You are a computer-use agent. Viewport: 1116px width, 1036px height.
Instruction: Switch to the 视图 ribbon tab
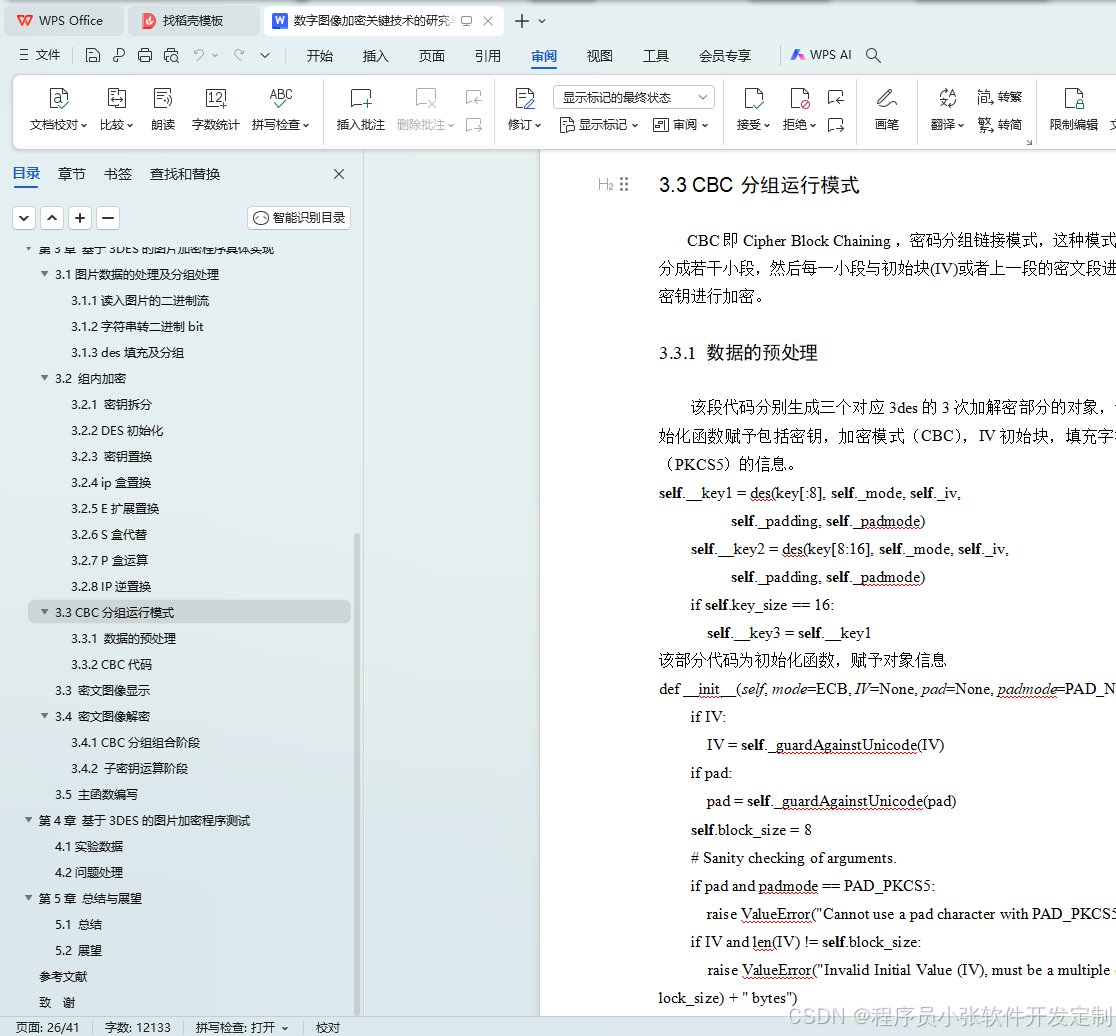(599, 56)
